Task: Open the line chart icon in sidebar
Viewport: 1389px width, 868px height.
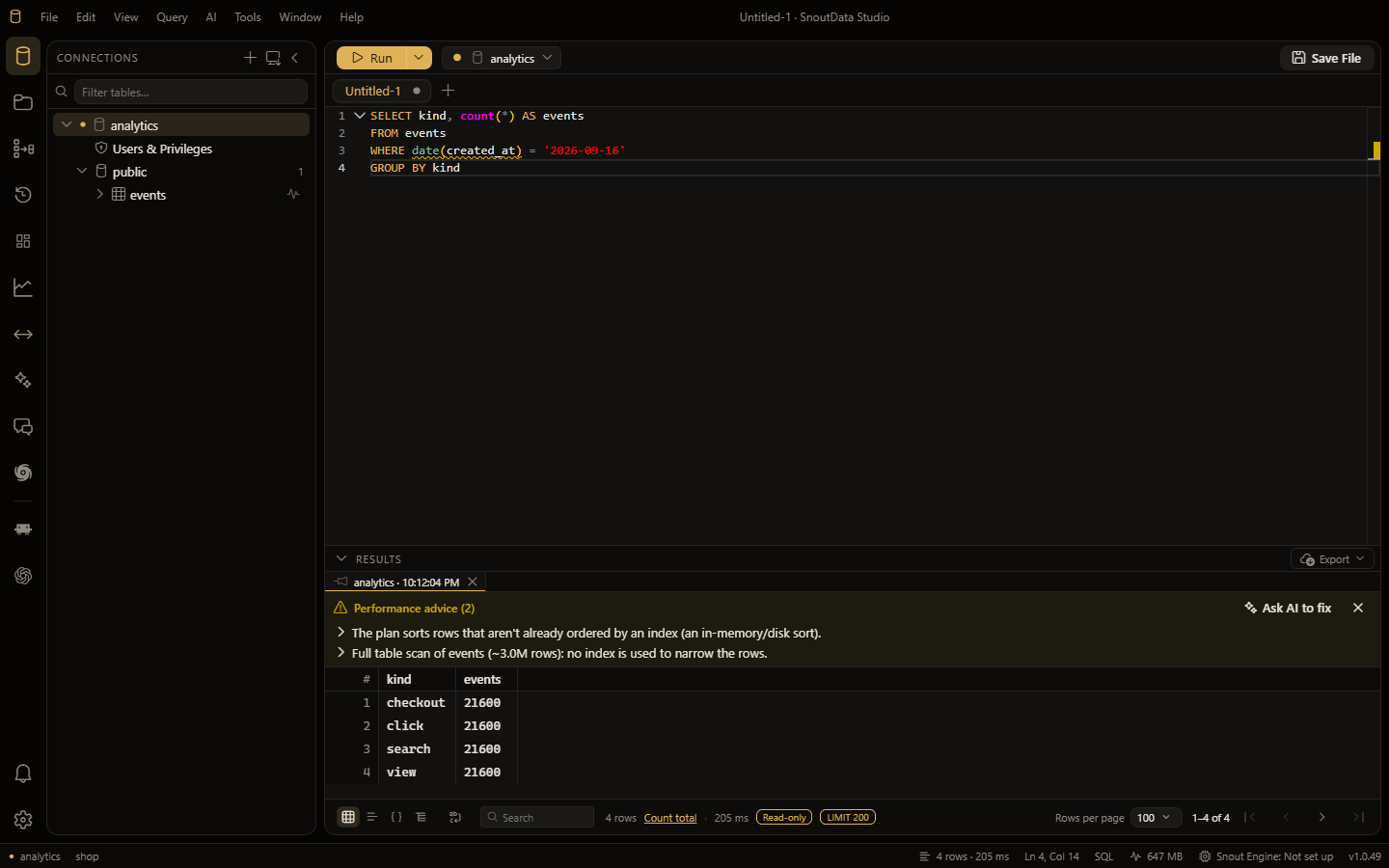Action: click(x=23, y=287)
